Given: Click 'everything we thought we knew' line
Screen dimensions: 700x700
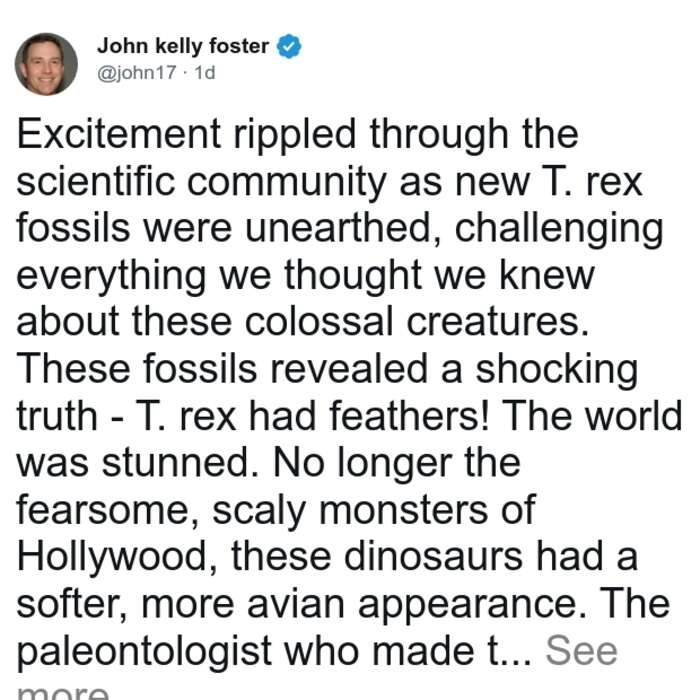Looking at the screenshot, I should click(x=305, y=275).
